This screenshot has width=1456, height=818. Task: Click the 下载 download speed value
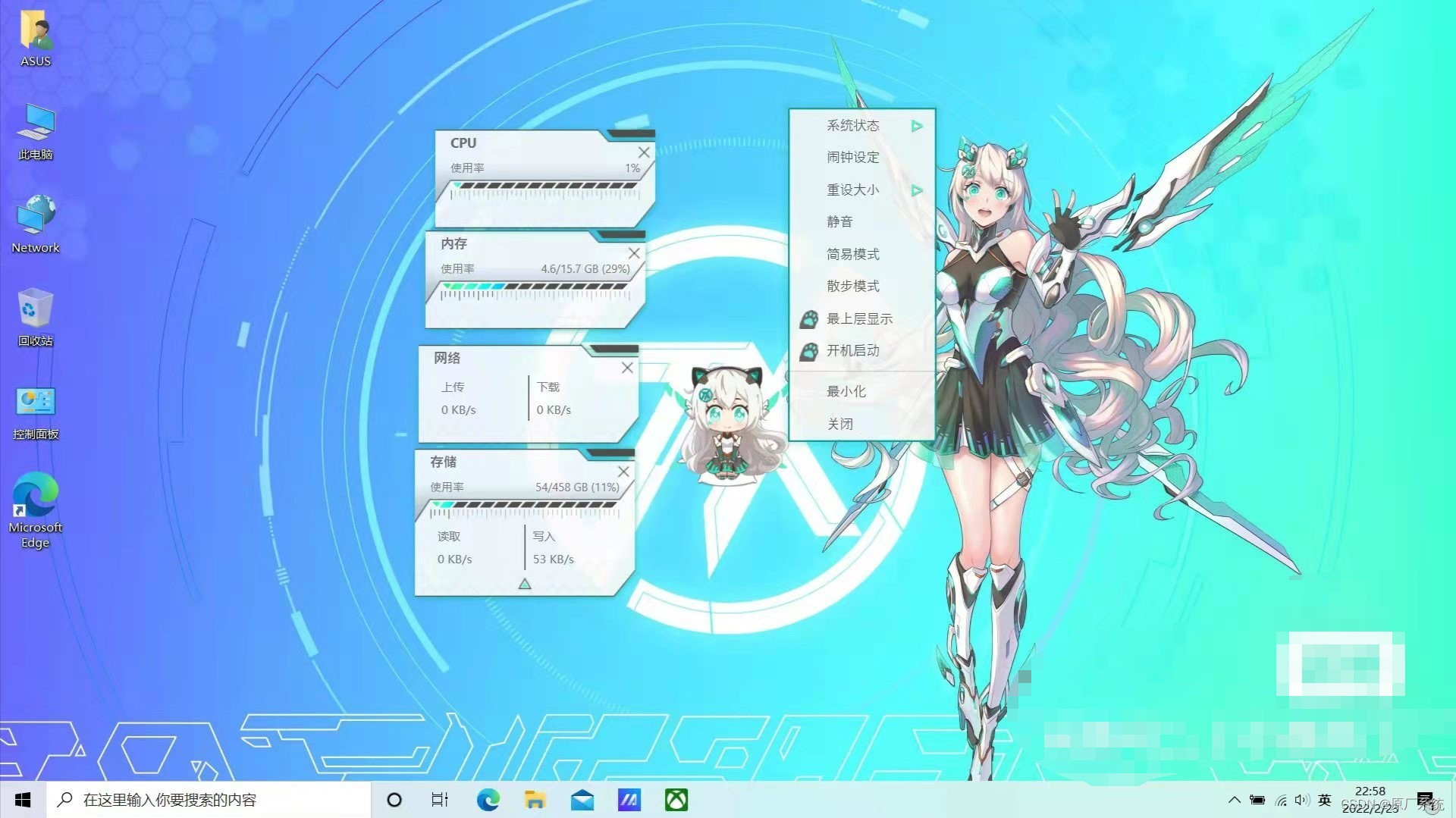tap(554, 410)
